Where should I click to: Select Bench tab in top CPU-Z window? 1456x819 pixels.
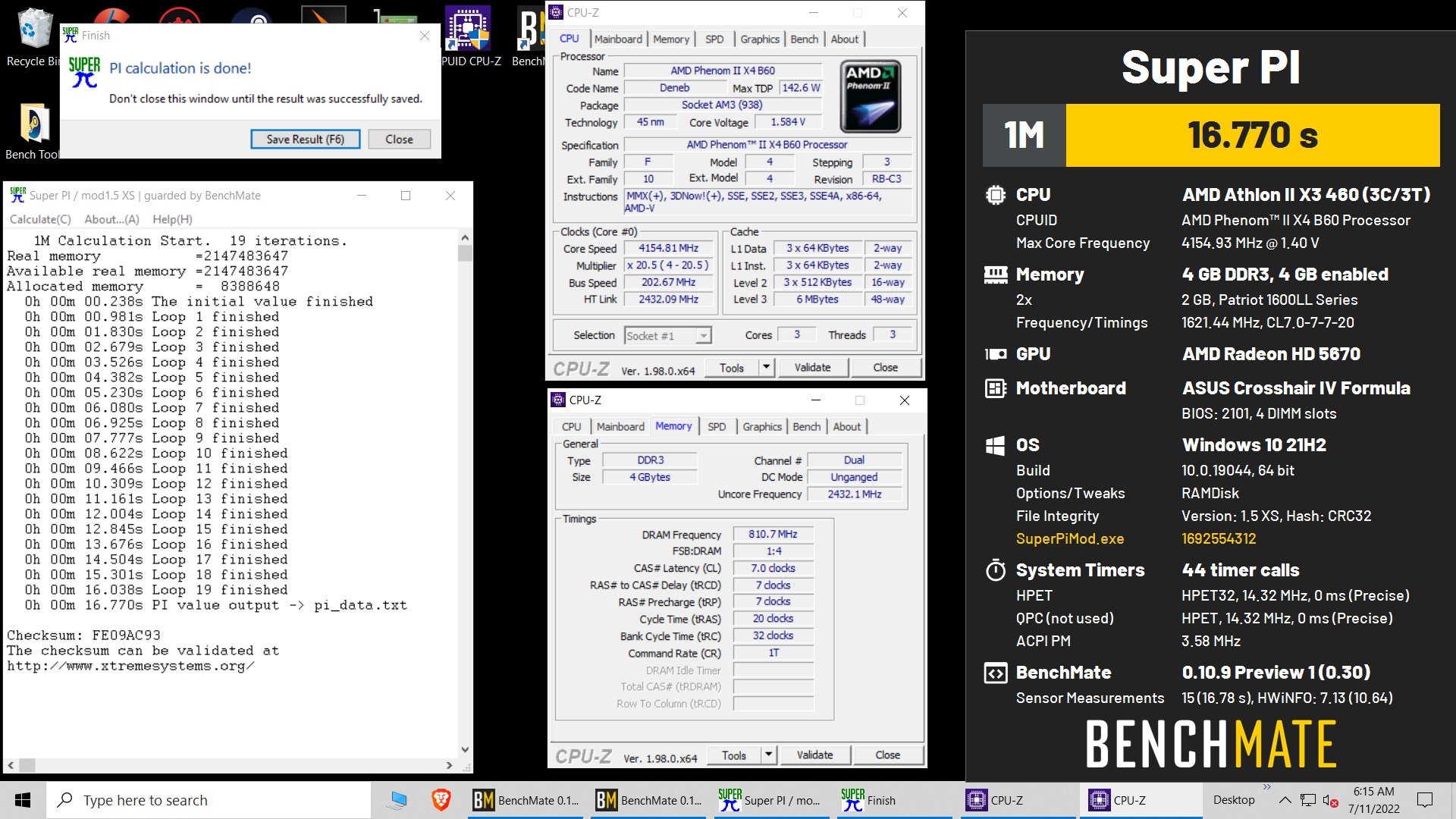click(804, 39)
